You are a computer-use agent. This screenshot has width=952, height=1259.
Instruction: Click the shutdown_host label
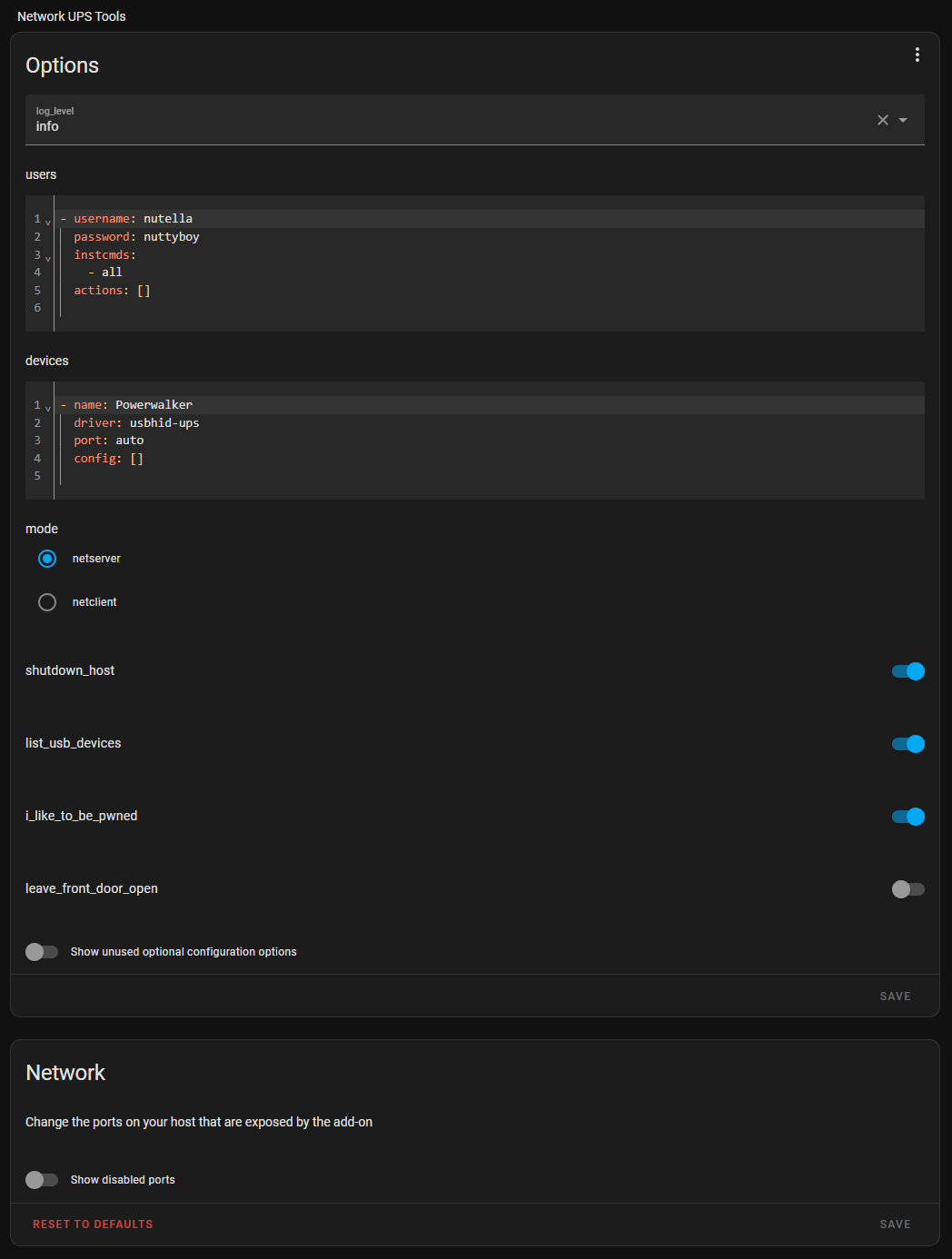70,670
